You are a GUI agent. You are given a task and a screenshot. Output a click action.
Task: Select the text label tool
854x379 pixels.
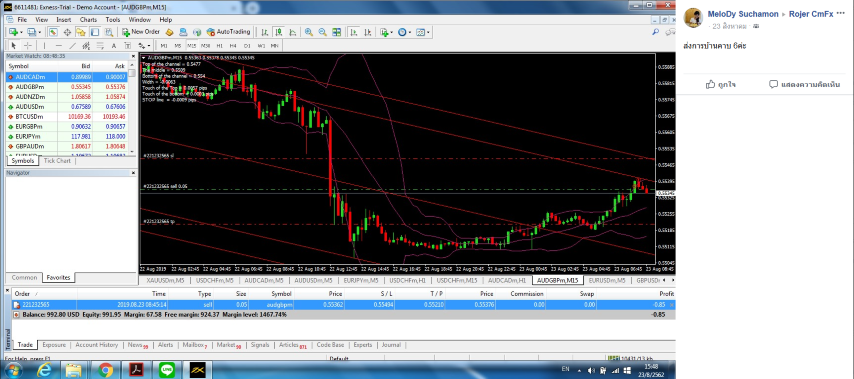coord(113,46)
